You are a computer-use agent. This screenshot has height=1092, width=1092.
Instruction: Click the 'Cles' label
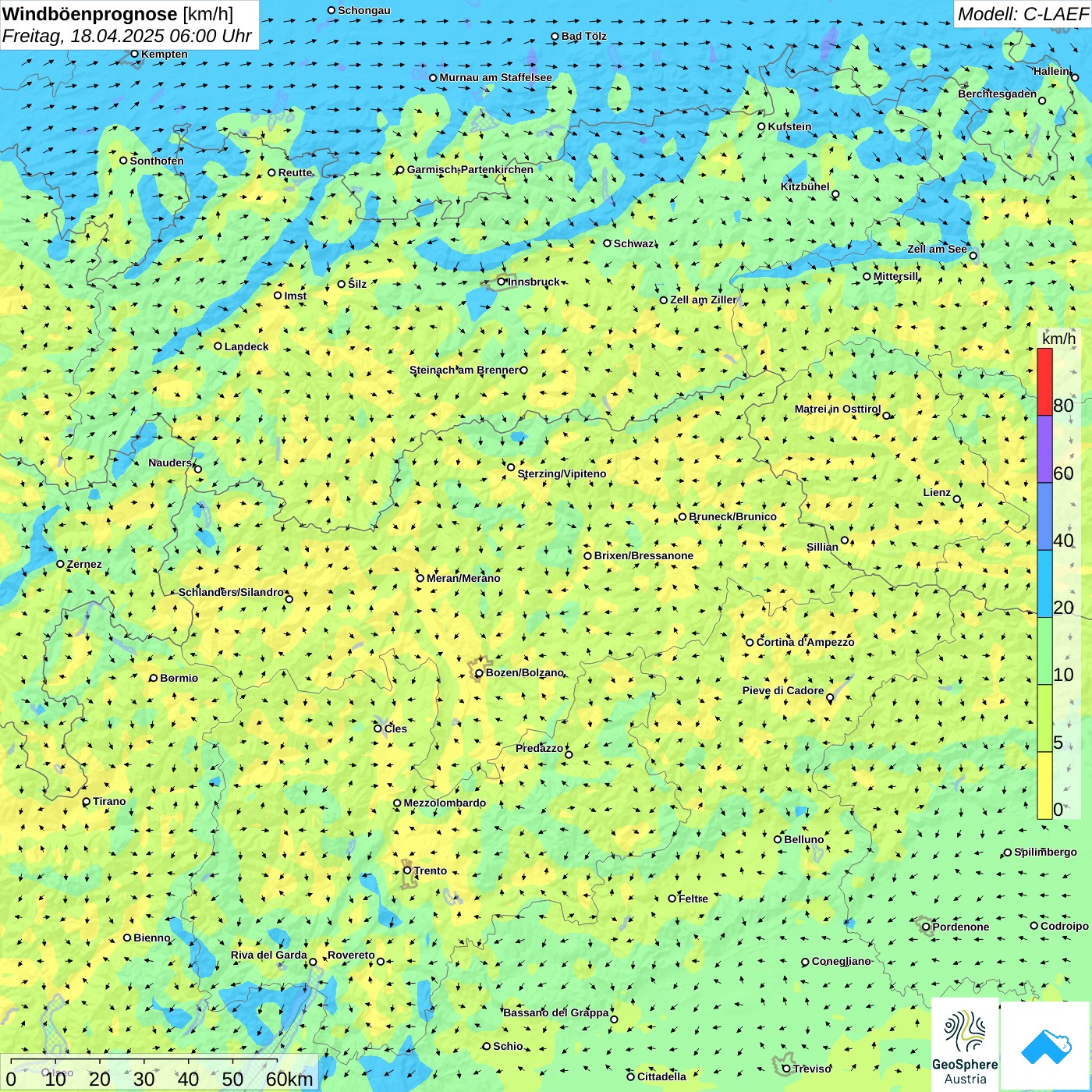[395, 729]
